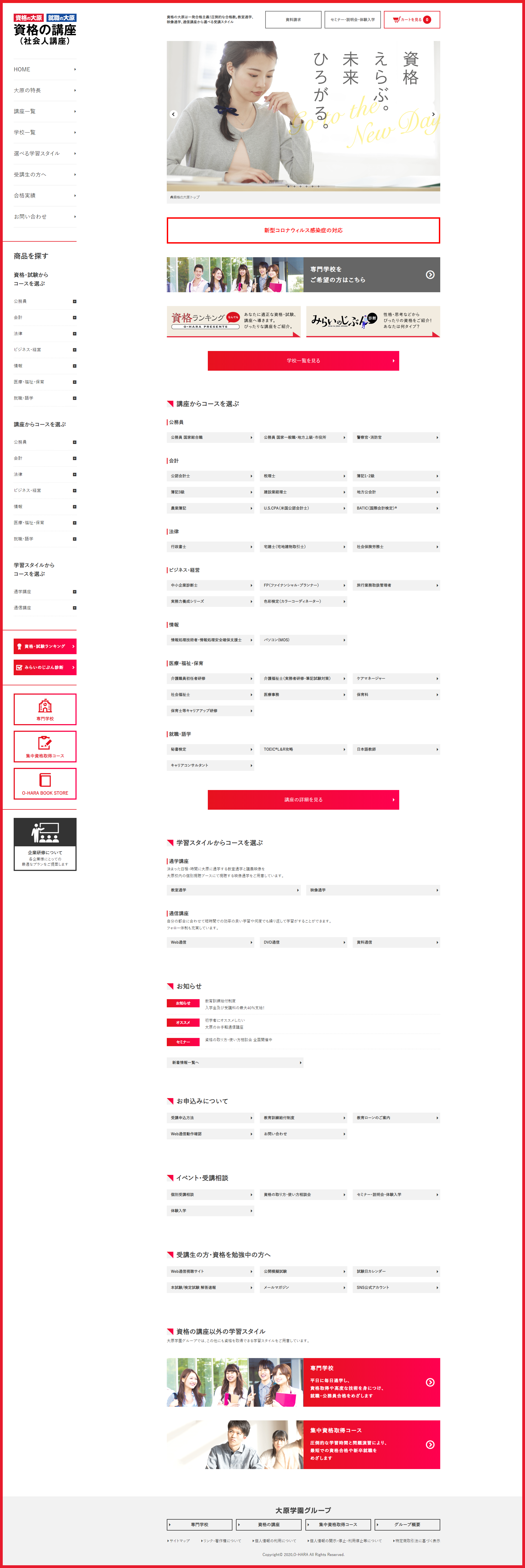Open the 企業研修について presenter icon banner
The height and width of the screenshot is (1568, 525).
45,844
